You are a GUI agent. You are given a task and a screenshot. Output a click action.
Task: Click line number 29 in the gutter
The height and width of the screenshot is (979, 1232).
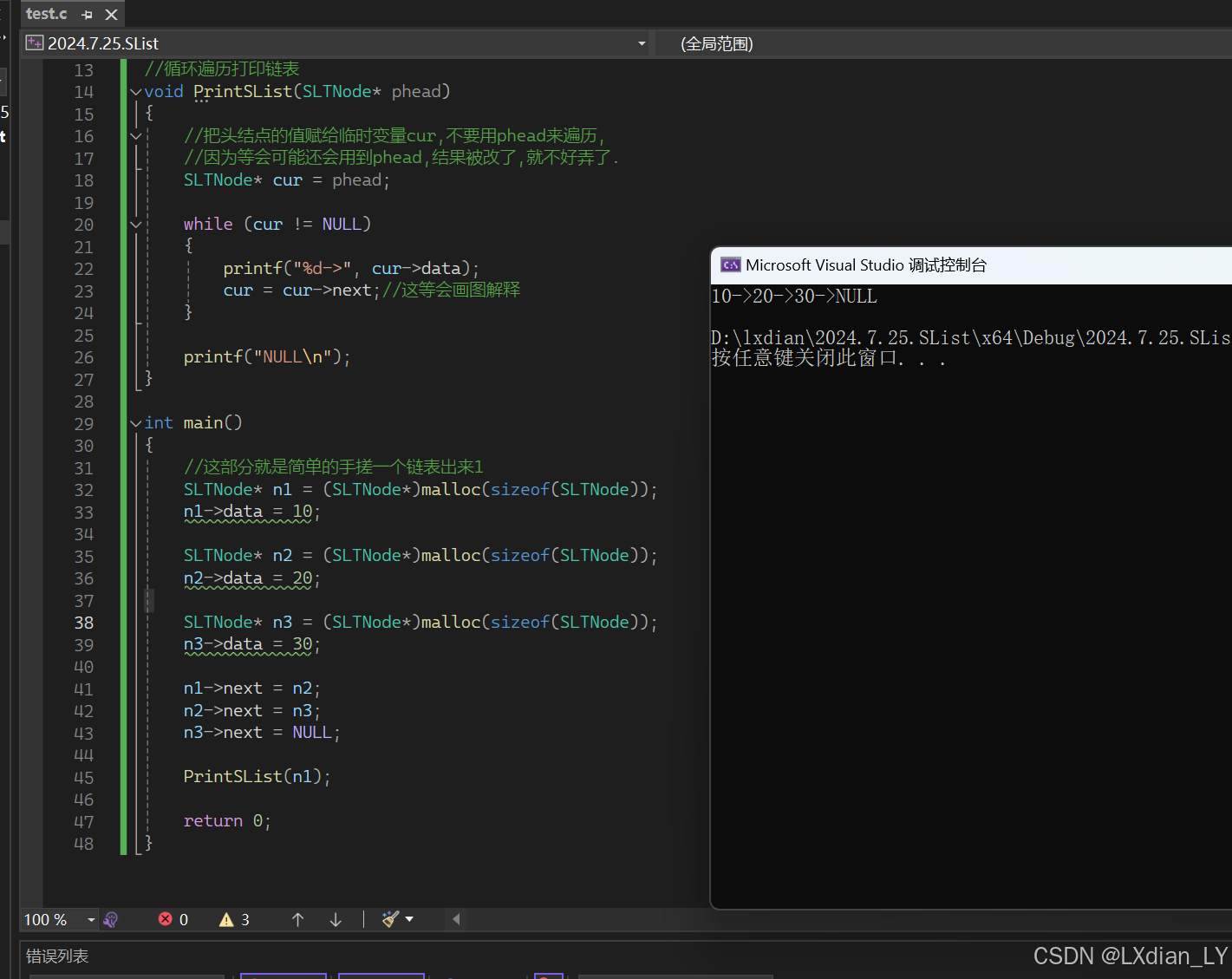click(84, 424)
